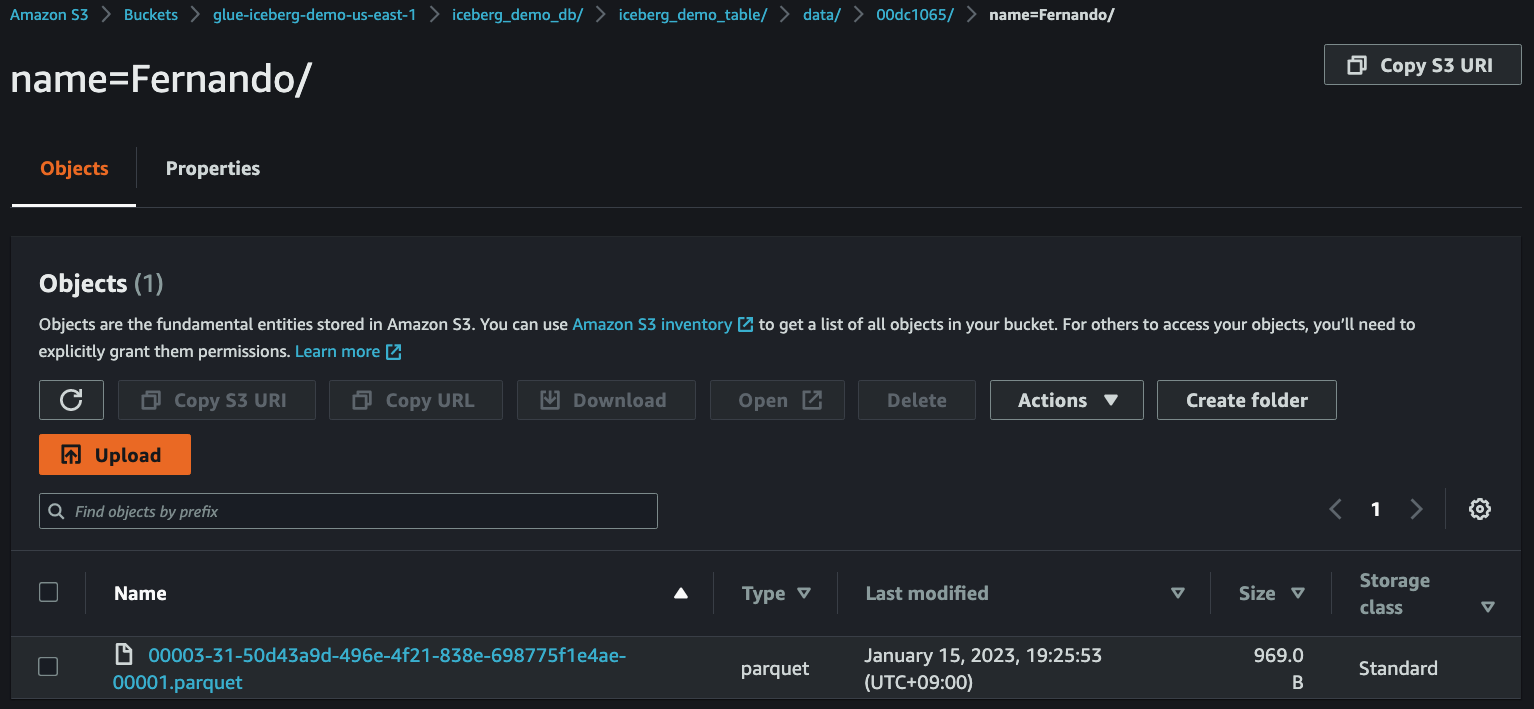This screenshot has width=1534, height=709.
Task: Sort by Last modified column arrow
Action: click(x=1178, y=593)
